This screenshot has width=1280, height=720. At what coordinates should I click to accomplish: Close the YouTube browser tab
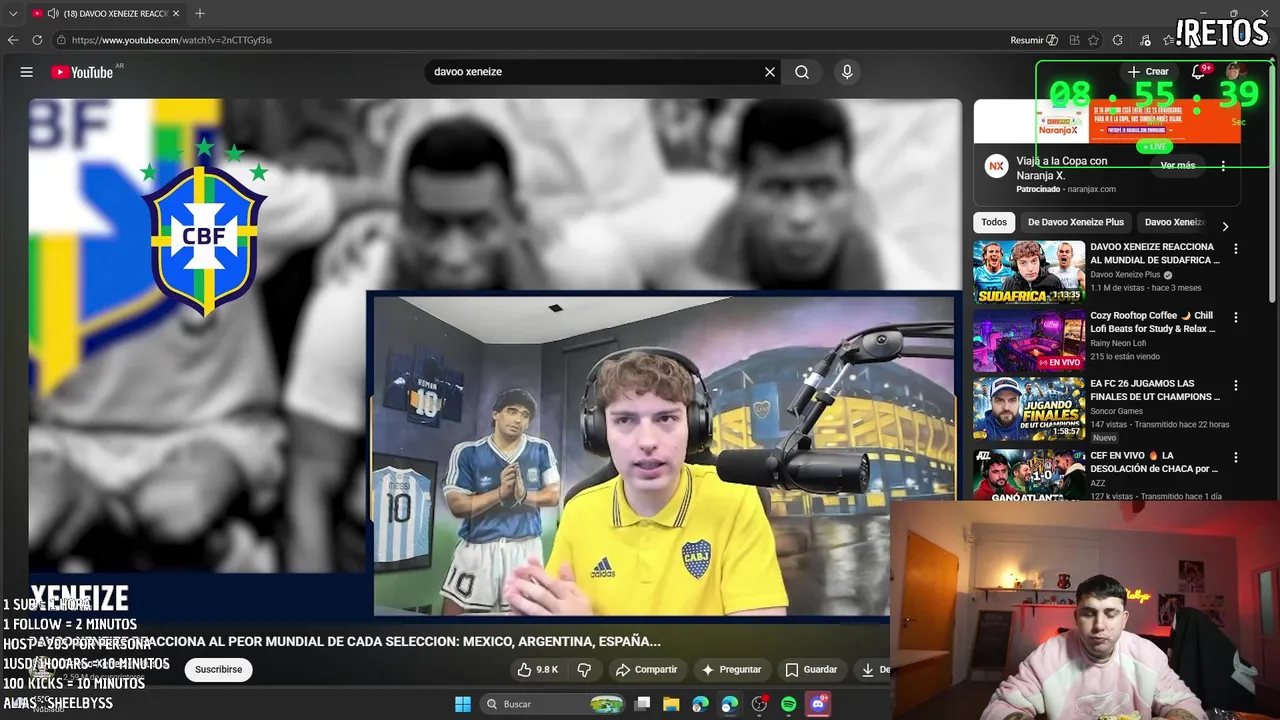(x=176, y=13)
